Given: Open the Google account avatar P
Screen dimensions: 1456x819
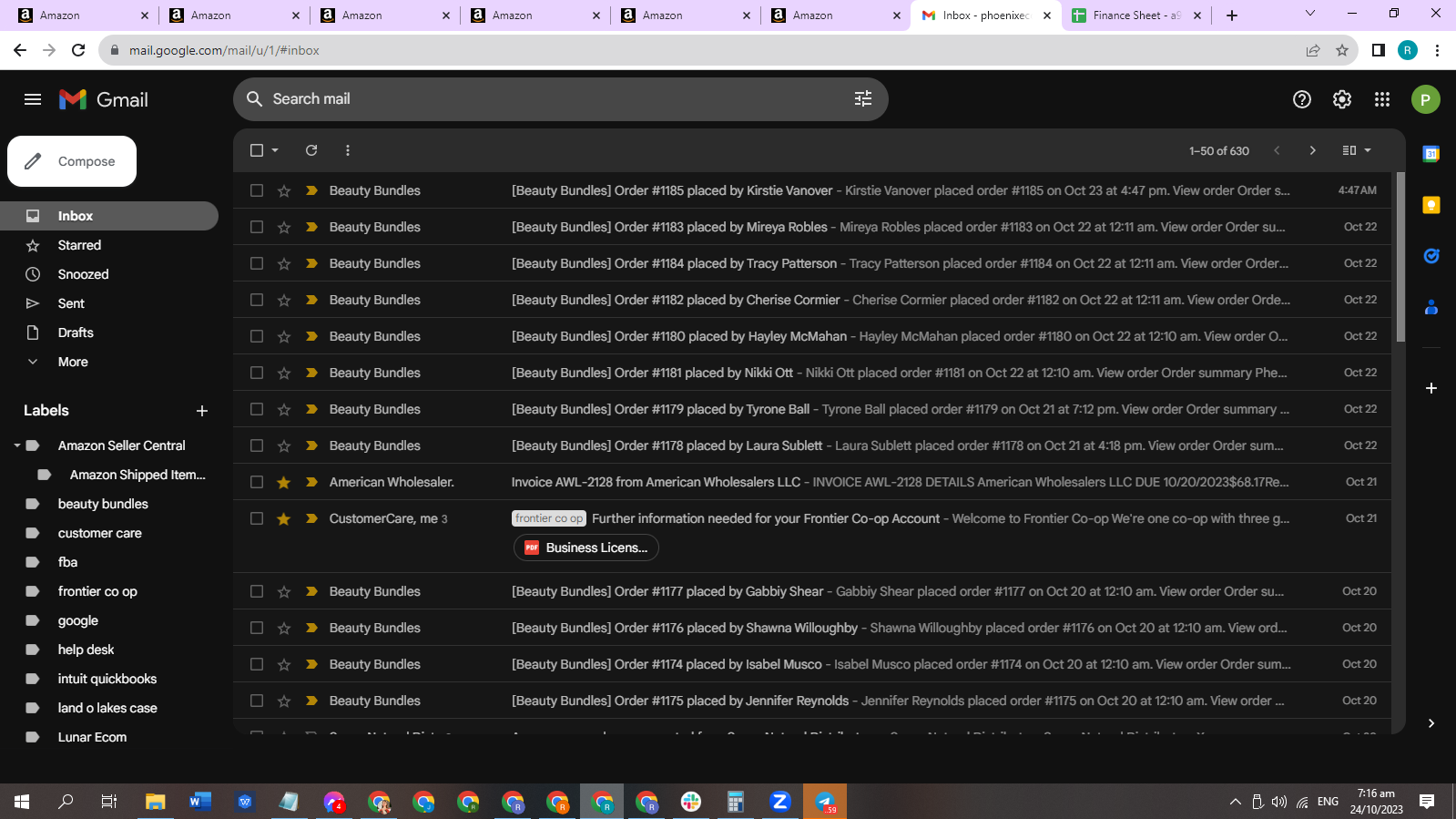Looking at the screenshot, I should (1426, 99).
